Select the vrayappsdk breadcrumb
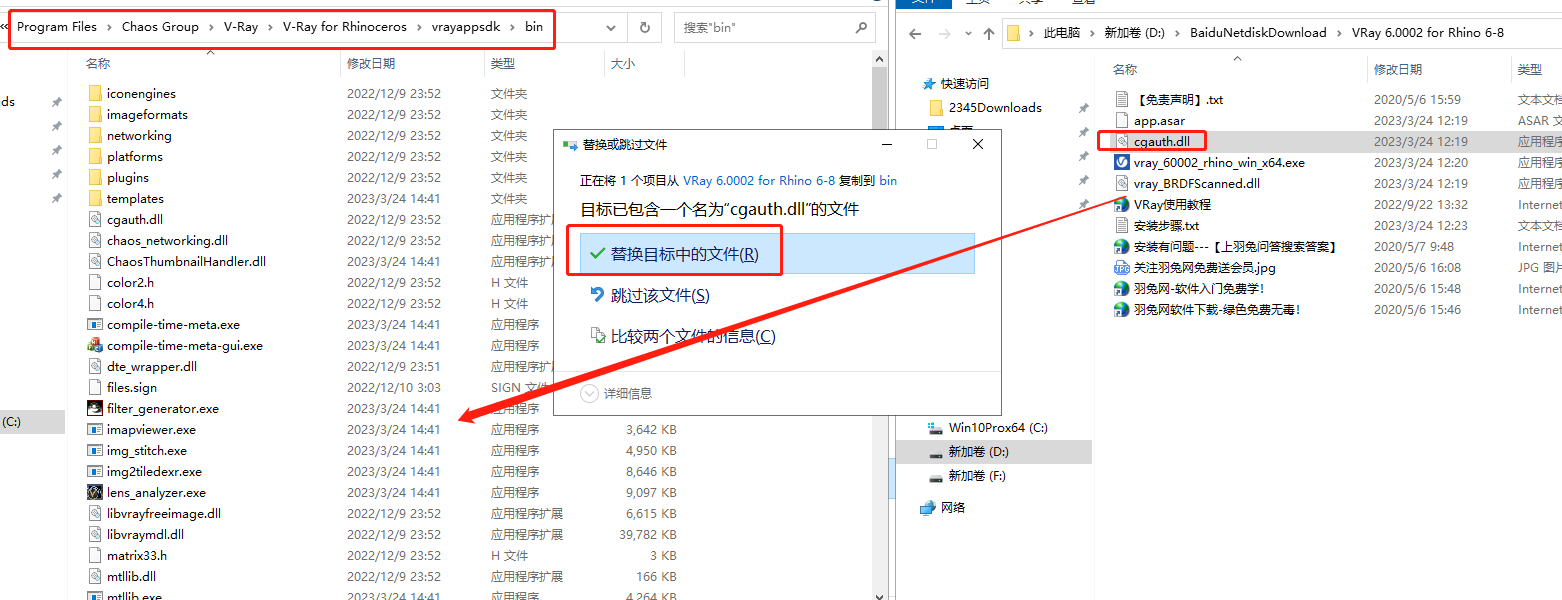This screenshot has width=1562, height=600. coord(466,27)
